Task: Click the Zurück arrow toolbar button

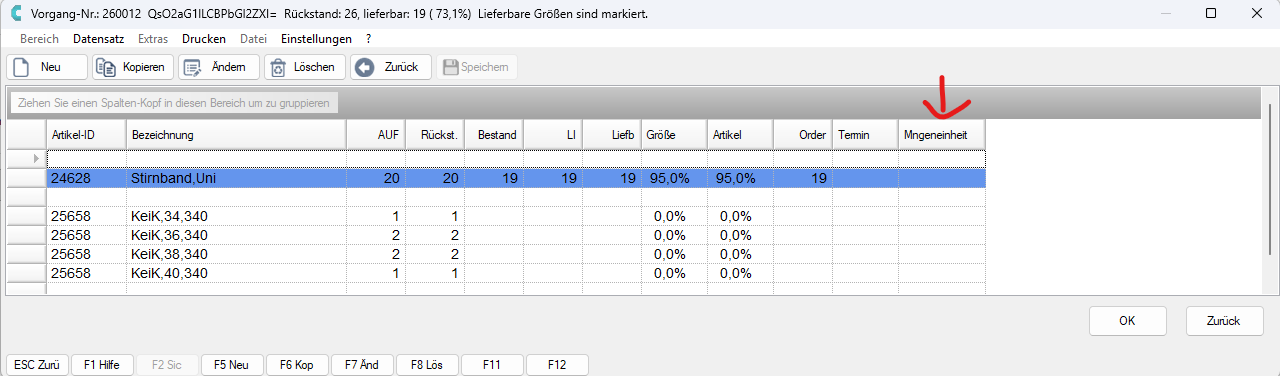Action: pyautogui.click(x=391, y=67)
